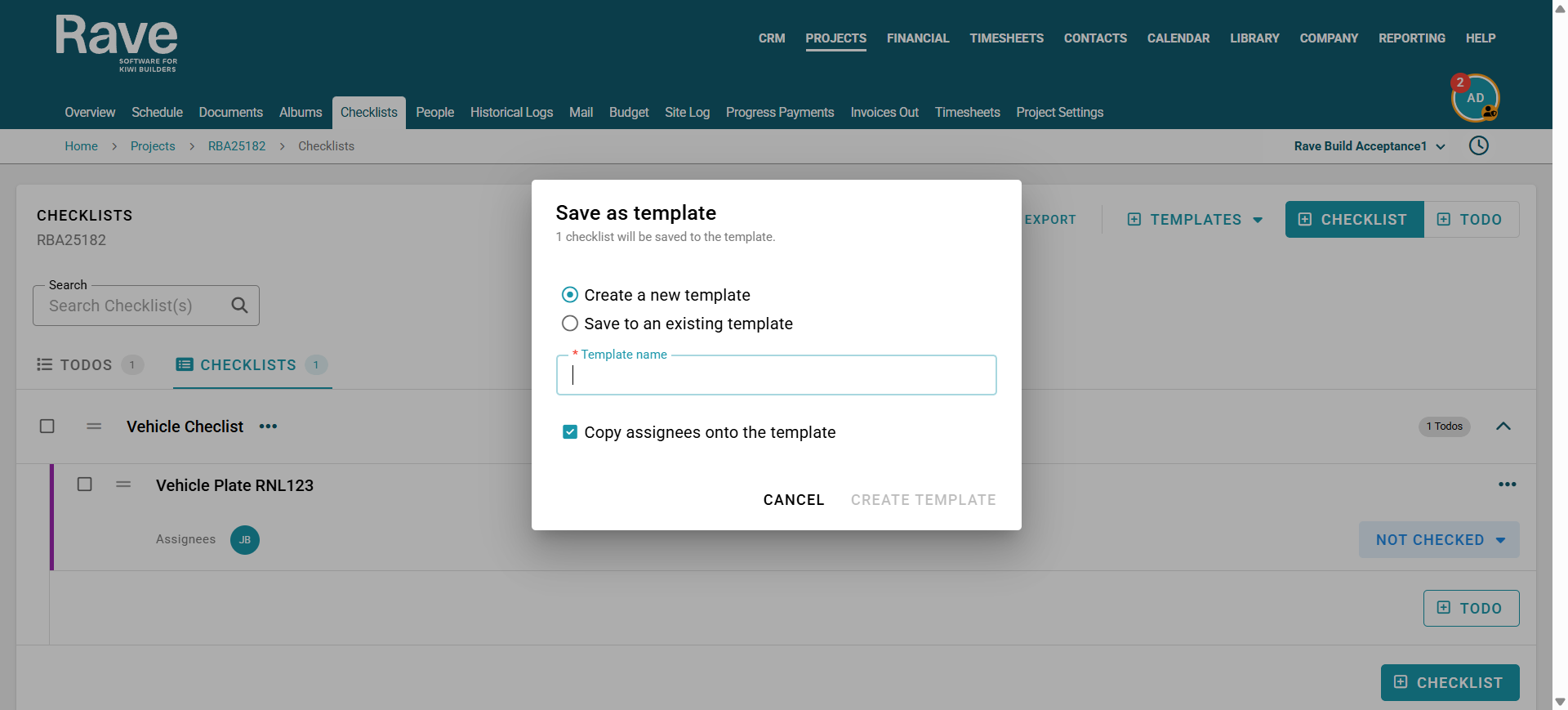This screenshot has width=1568, height=710.
Task: Open the Templates dropdown
Action: point(1195,220)
